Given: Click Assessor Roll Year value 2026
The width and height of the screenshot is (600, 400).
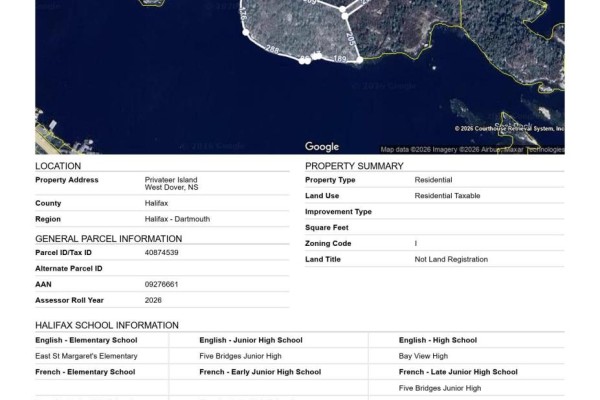Looking at the screenshot, I should pos(153,300).
